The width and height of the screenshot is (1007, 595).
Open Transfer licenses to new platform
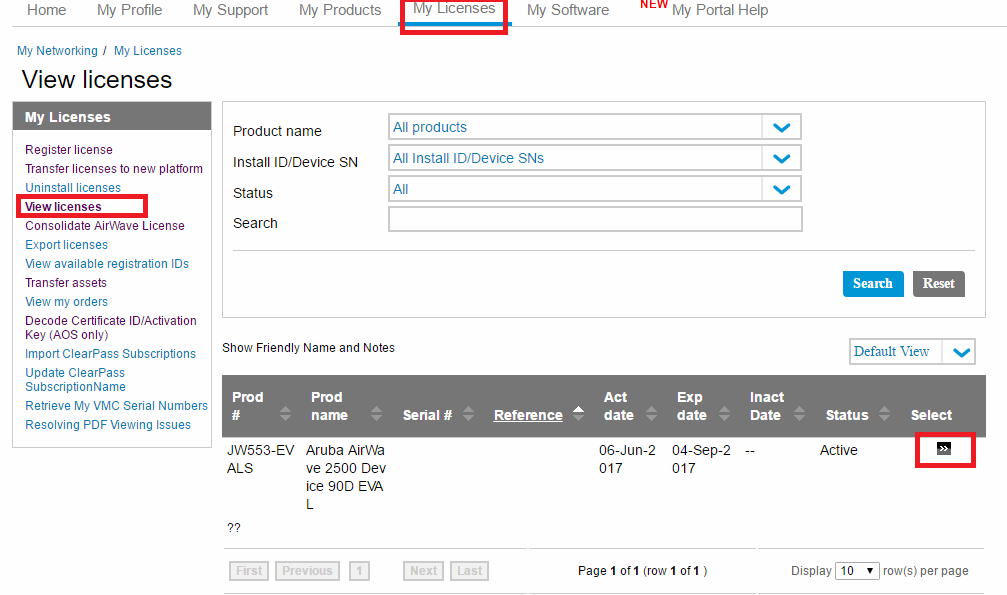(114, 169)
